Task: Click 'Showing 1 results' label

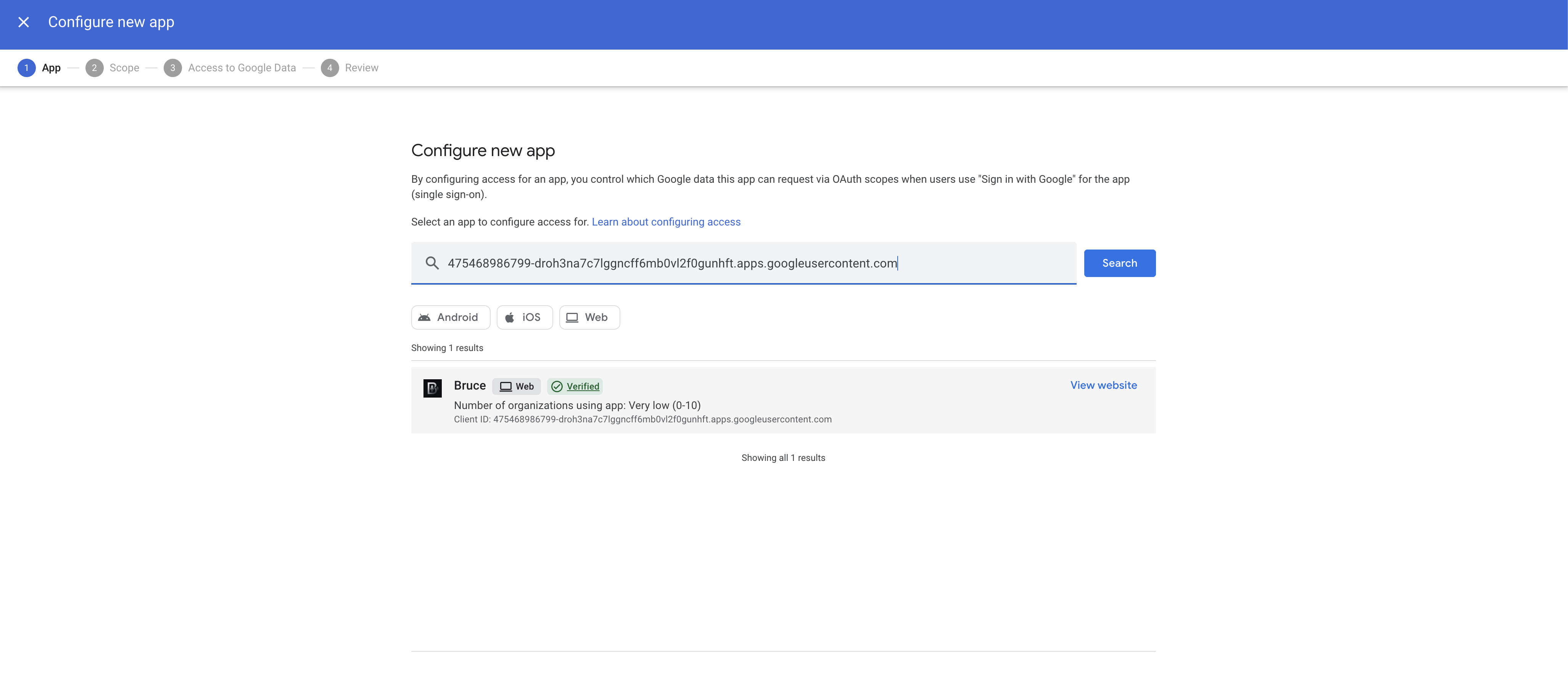Action: click(x=447, y=348)
